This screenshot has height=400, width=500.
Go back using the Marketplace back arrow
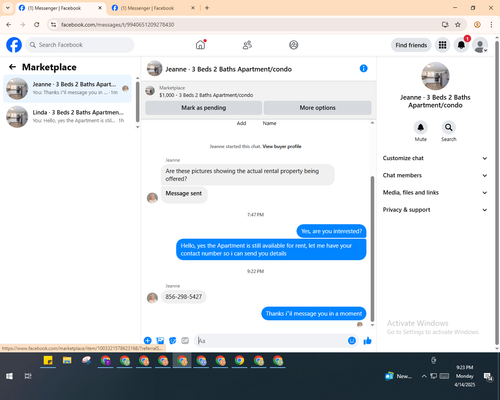(13, 67)
